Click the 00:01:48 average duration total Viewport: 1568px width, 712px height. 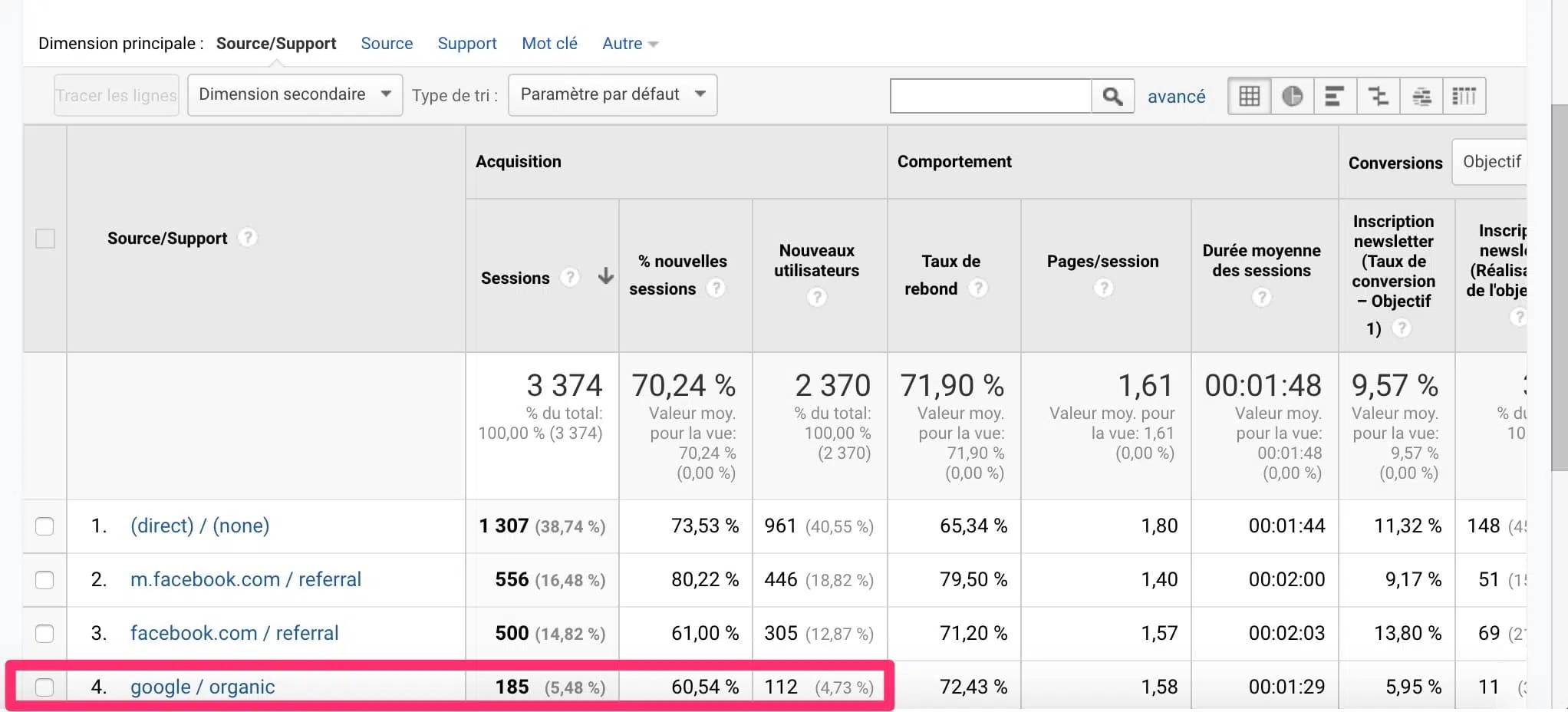[x=1263, y=385]
